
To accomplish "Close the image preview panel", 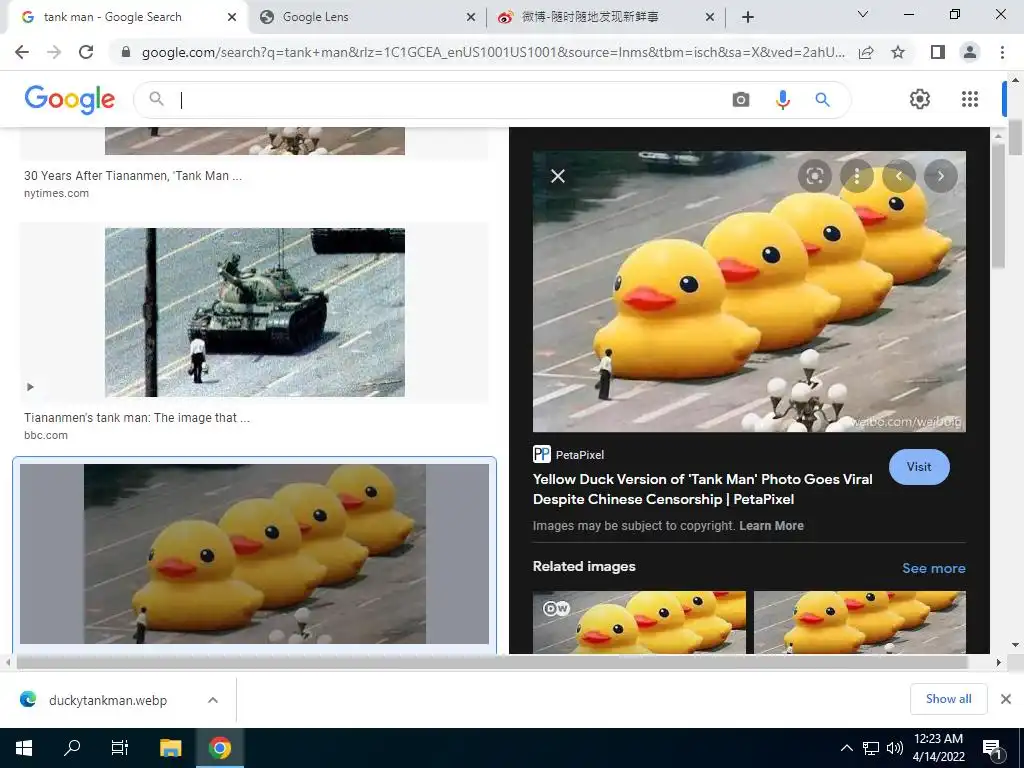I will click(x=558, y=176).
